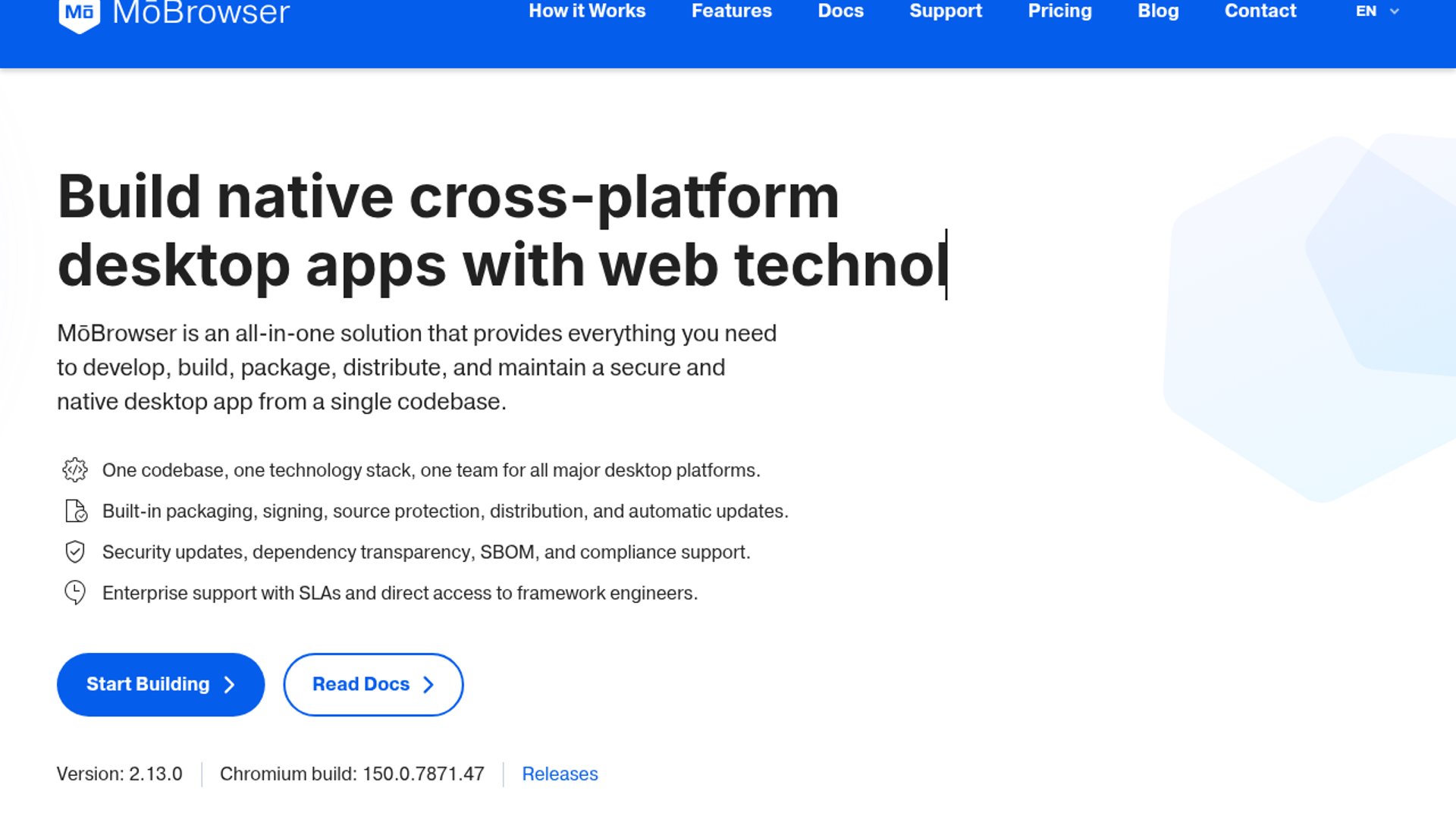Click the shield check icon beside Security updates
This screenshot has width=1456, height=819.
75,552
